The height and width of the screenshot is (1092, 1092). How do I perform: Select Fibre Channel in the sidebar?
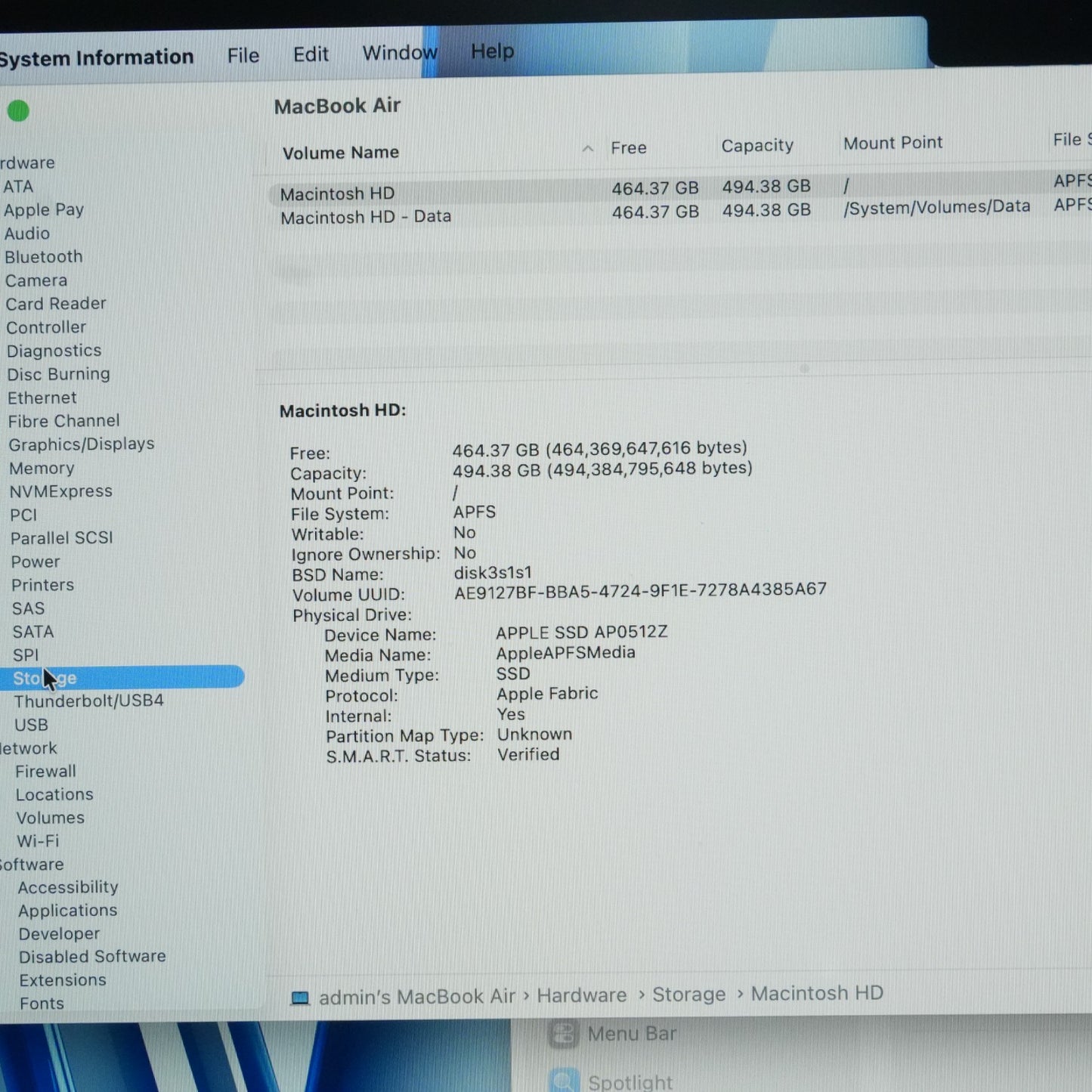64,421
